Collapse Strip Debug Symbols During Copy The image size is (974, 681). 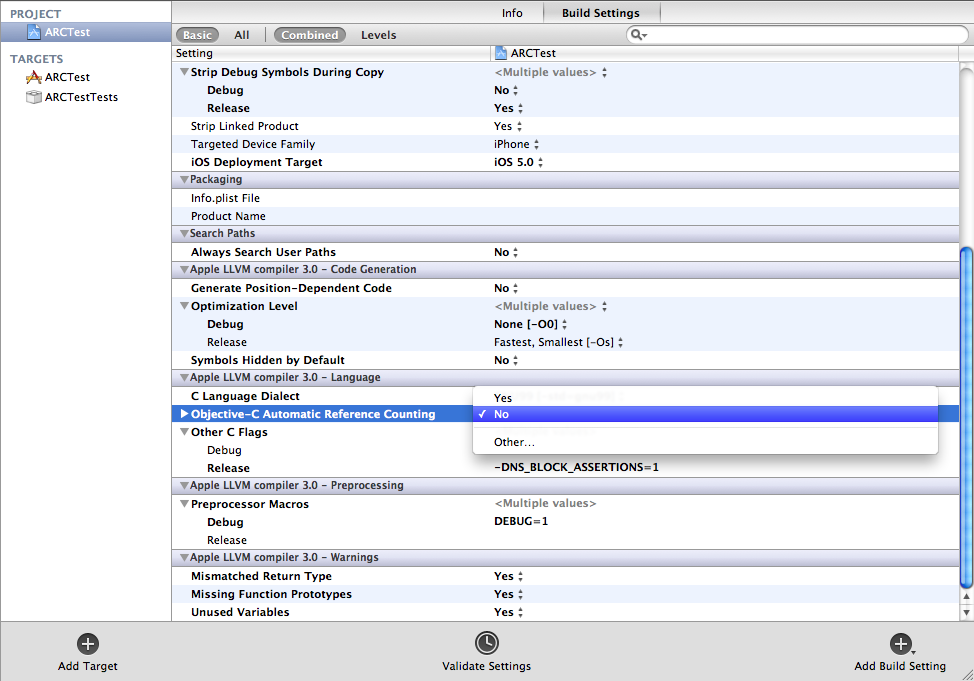[184, 71]
